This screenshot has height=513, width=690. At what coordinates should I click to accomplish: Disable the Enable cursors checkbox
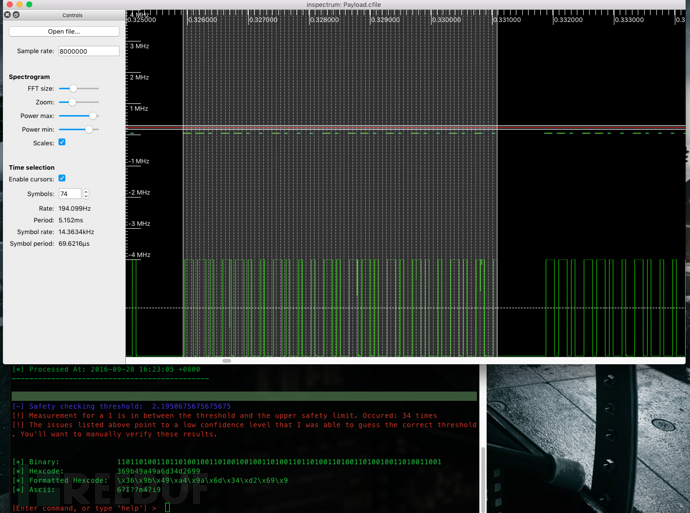62,179
